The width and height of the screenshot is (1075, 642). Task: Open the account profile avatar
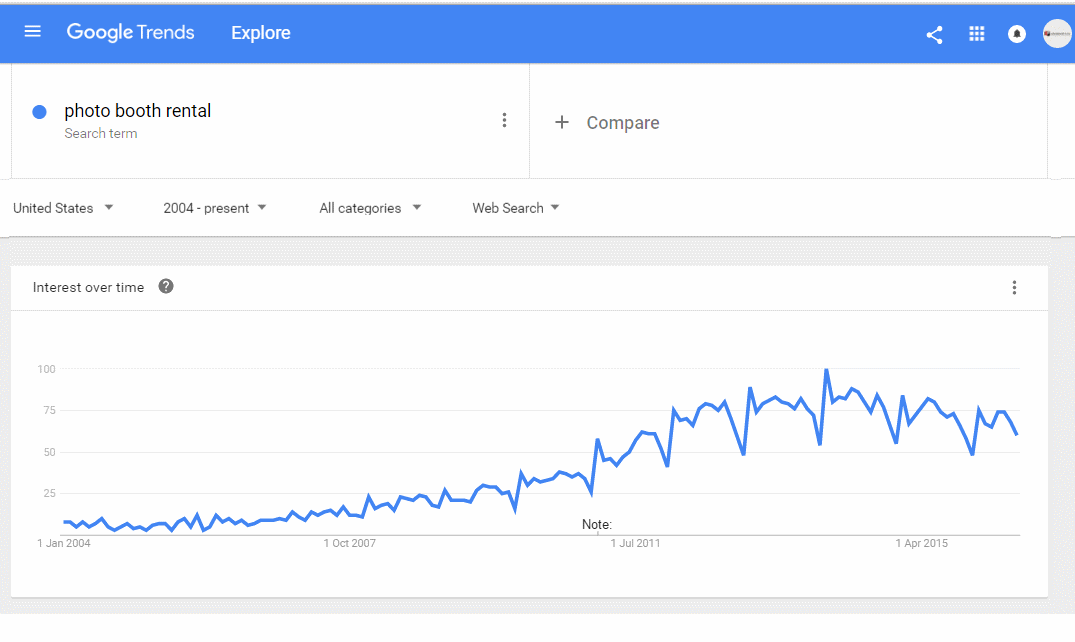1056,34
